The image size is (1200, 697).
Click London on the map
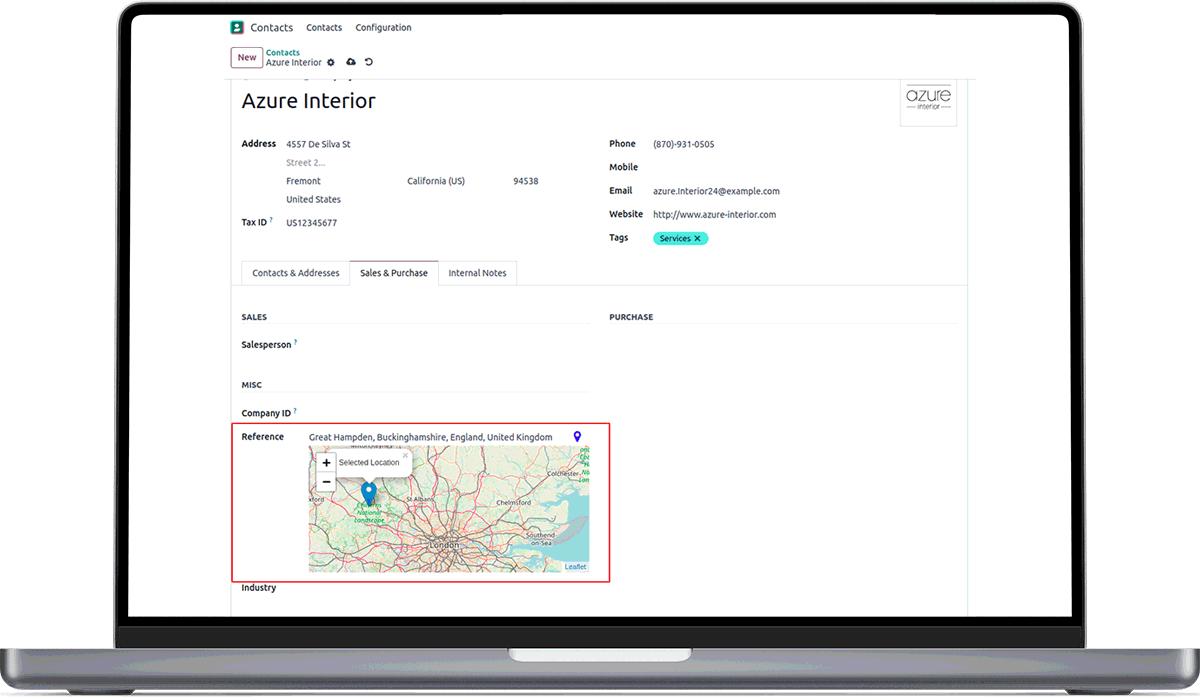click(445, 544)
